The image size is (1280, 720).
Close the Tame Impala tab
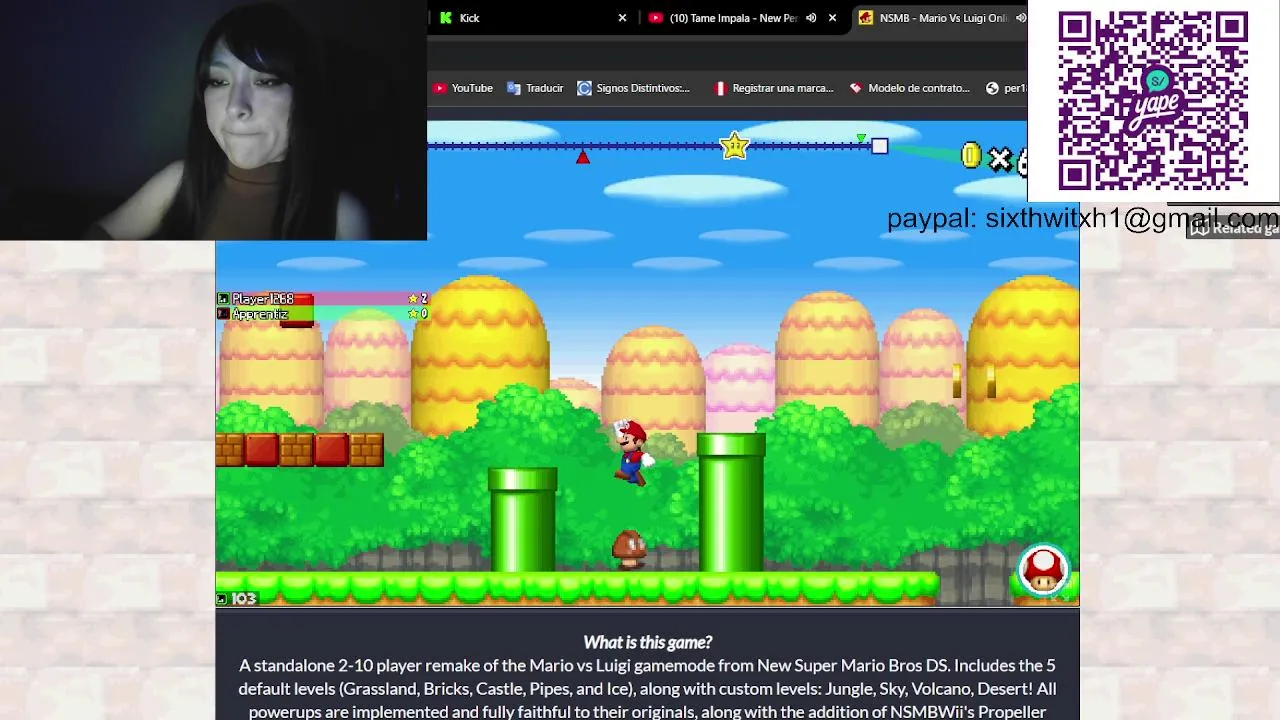(832, 18)
